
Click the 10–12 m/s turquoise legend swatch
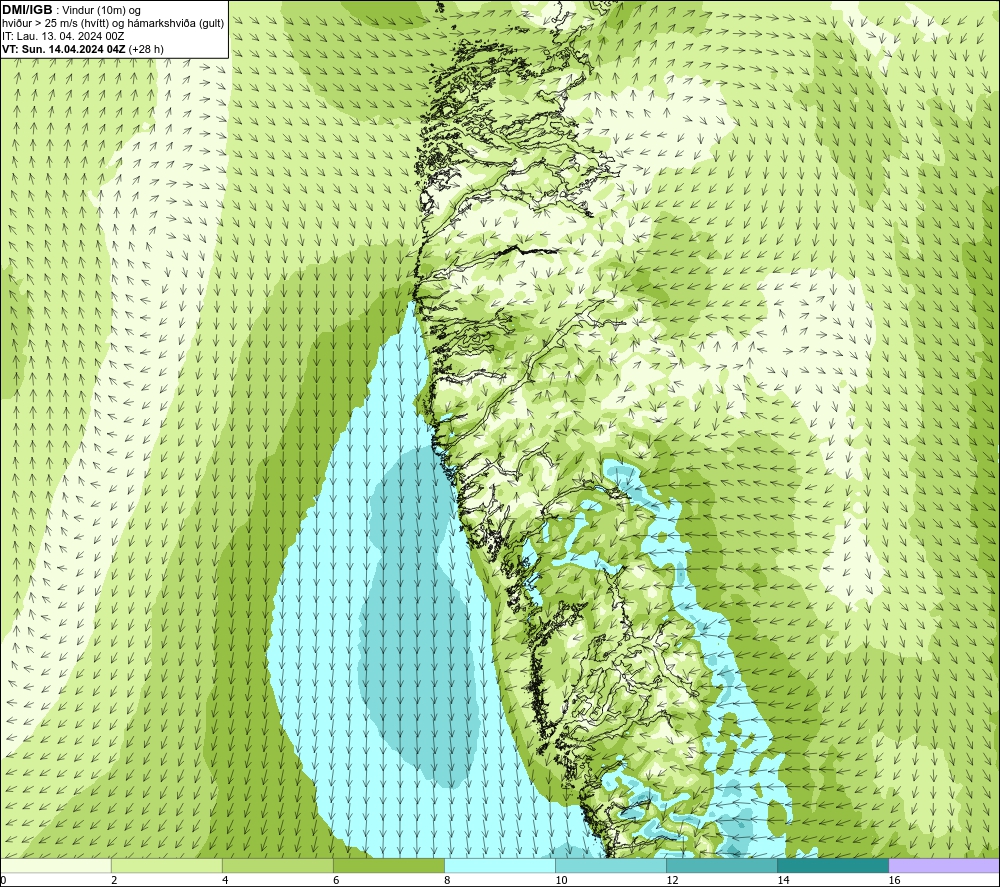click(x=611, y=865)
